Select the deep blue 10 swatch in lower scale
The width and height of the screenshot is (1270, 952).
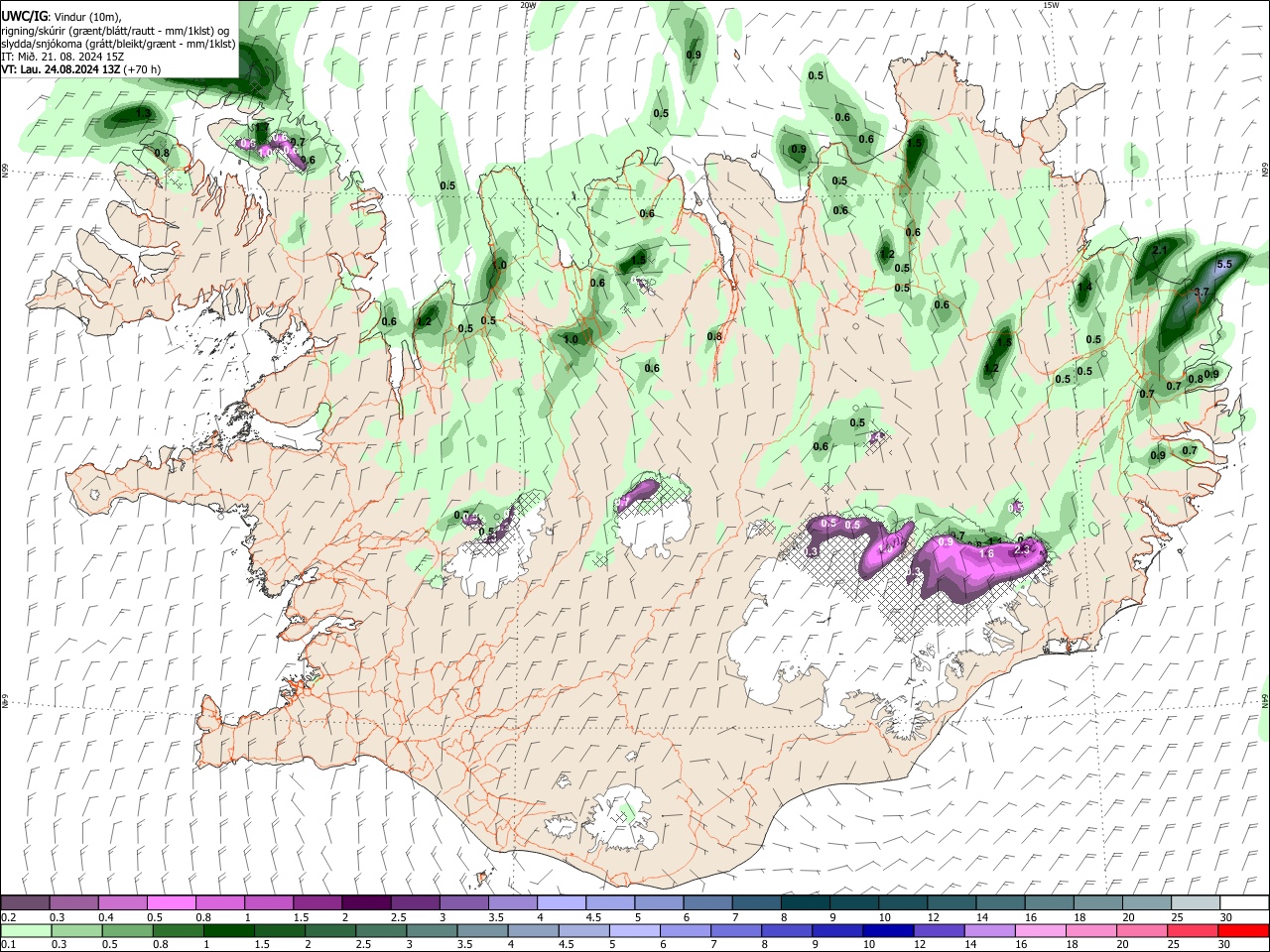point(886,930)
